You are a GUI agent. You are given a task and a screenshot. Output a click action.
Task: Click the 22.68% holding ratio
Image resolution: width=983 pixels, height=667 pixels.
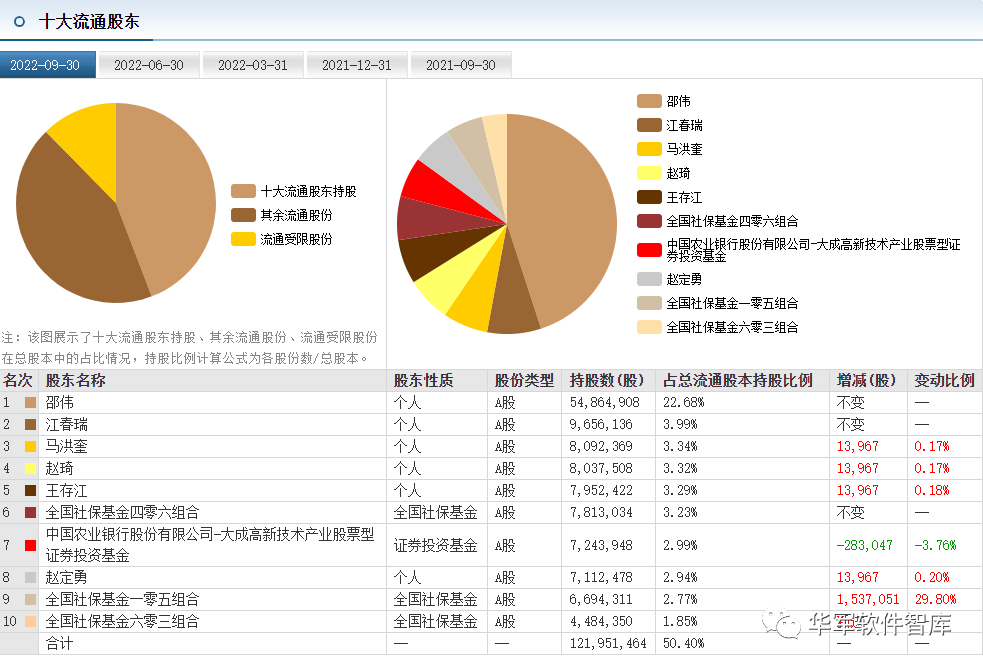click(683, 402)
